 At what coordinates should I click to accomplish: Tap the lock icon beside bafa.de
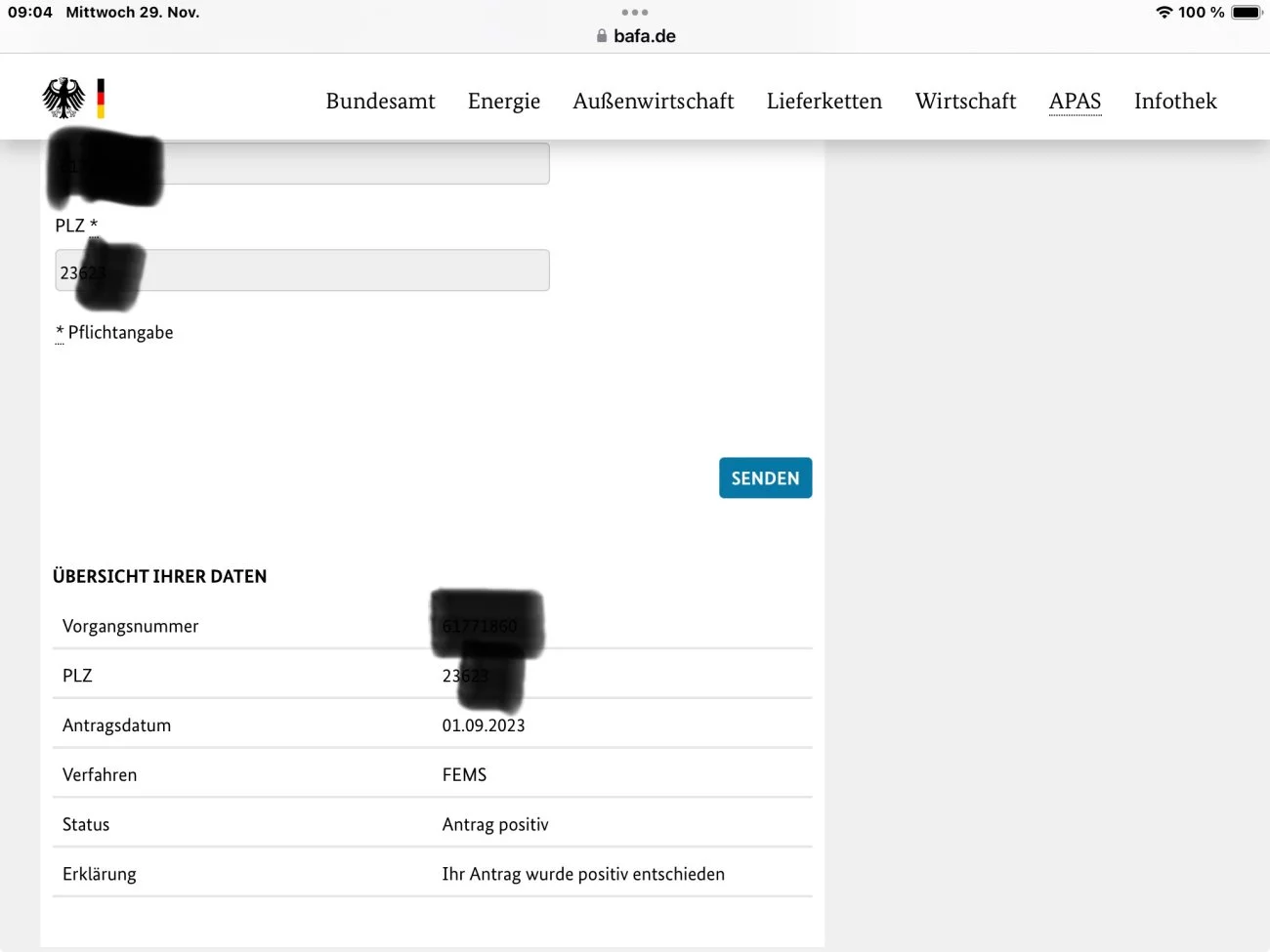point(602,36)
